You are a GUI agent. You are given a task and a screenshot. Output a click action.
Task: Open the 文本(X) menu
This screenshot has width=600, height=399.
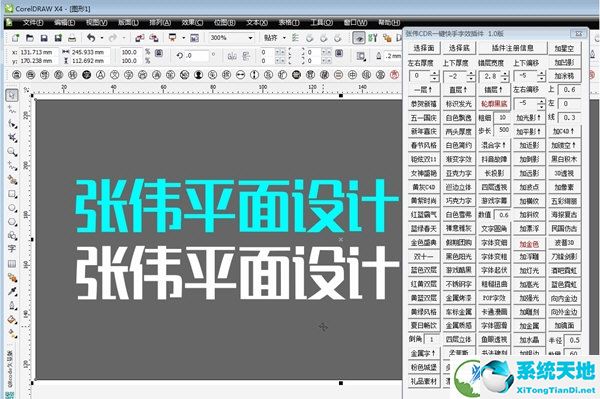pyautogui.click(x=256, y=23)
